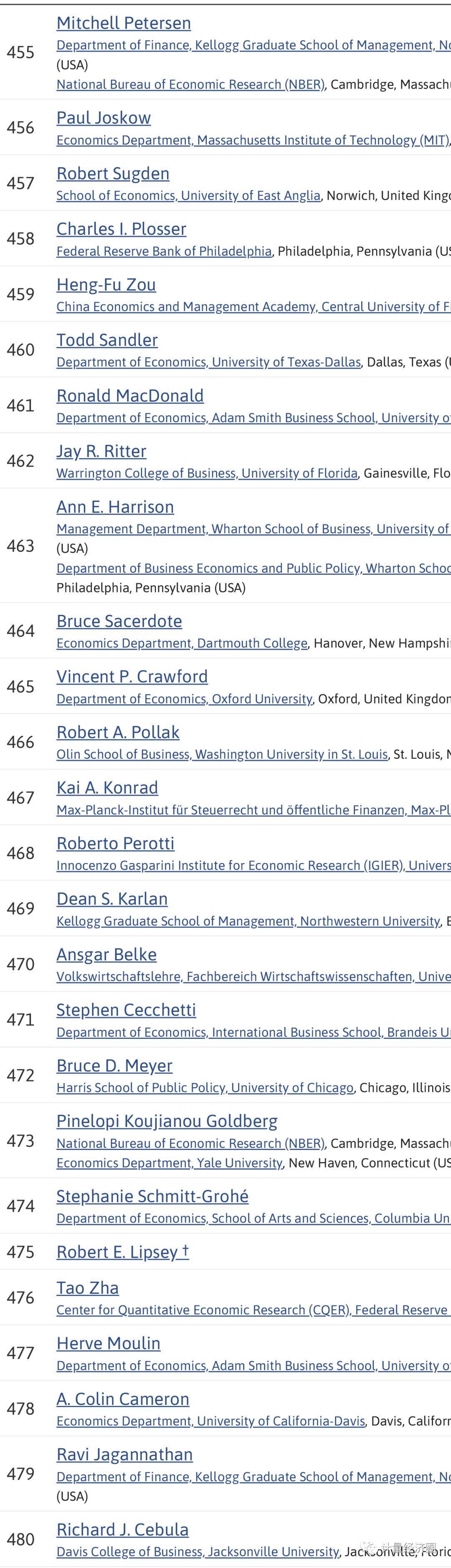Click the Dean S. Karlan link
This screenshot has width=451, height=1568.
[112, 899]
